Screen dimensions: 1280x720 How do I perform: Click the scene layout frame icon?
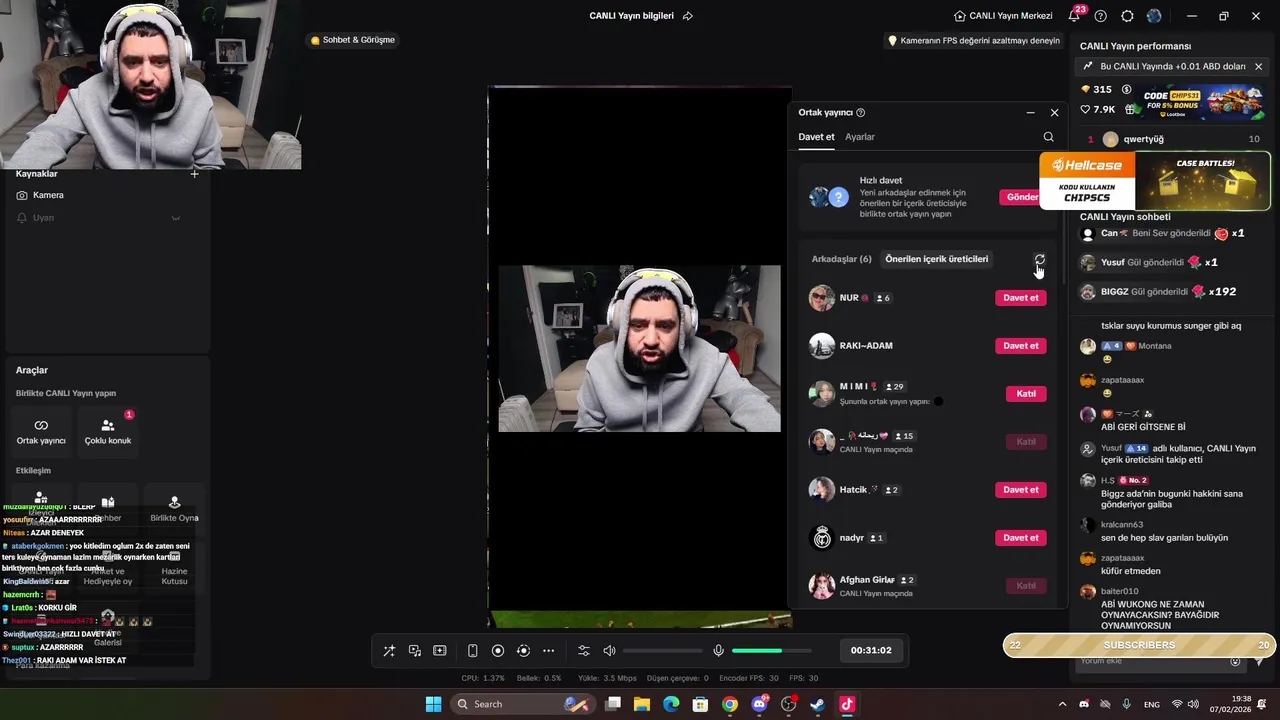pyautogui.click(x=439, y=651)
